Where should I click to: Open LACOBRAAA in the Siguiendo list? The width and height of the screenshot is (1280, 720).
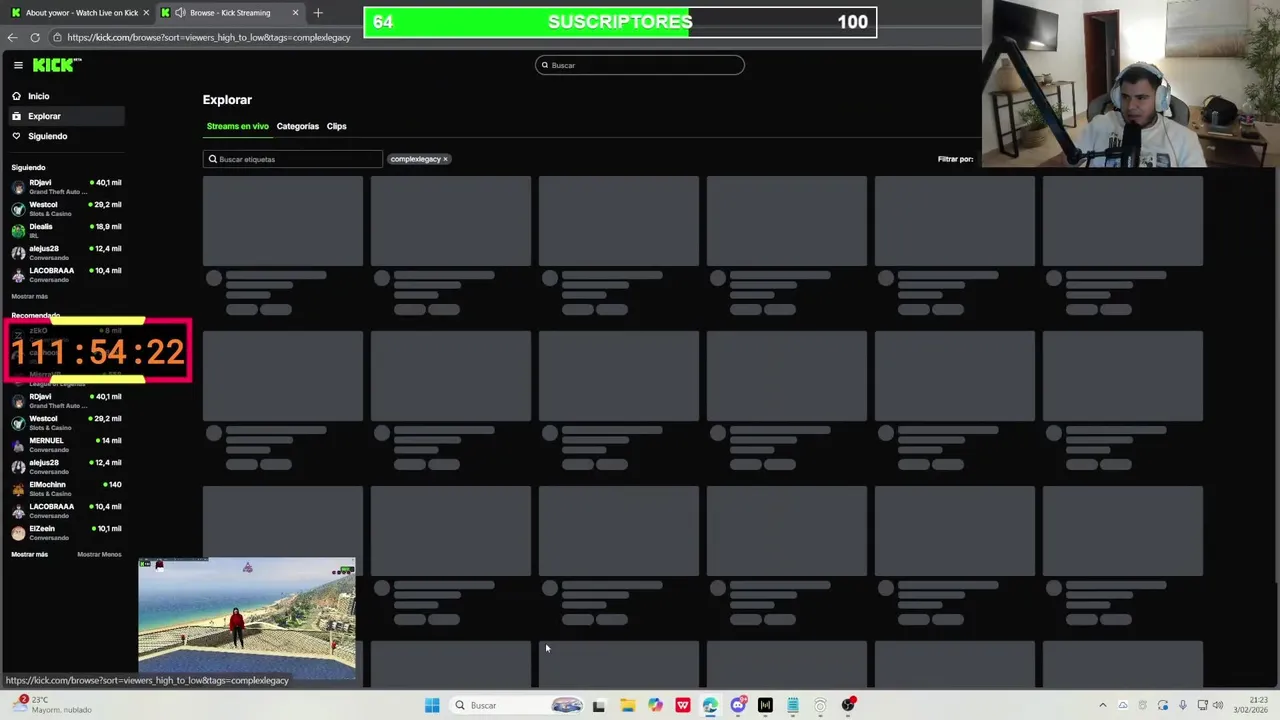pos(66,274)
